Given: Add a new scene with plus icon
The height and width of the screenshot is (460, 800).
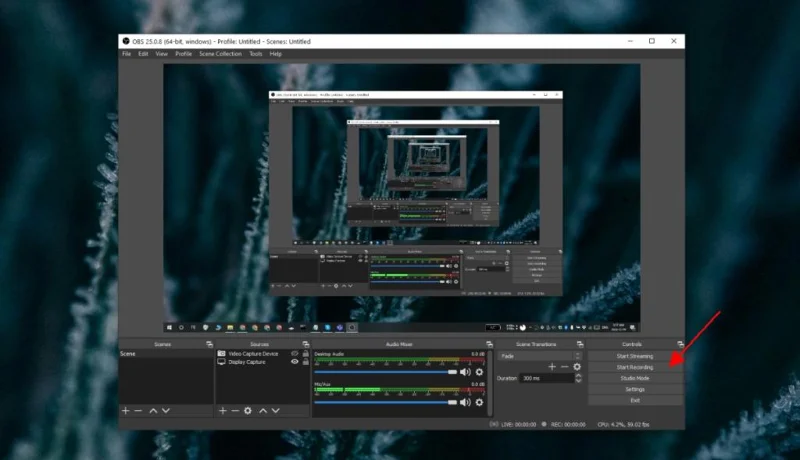Looking at the screenshot, I should click(x=126, y=411).
